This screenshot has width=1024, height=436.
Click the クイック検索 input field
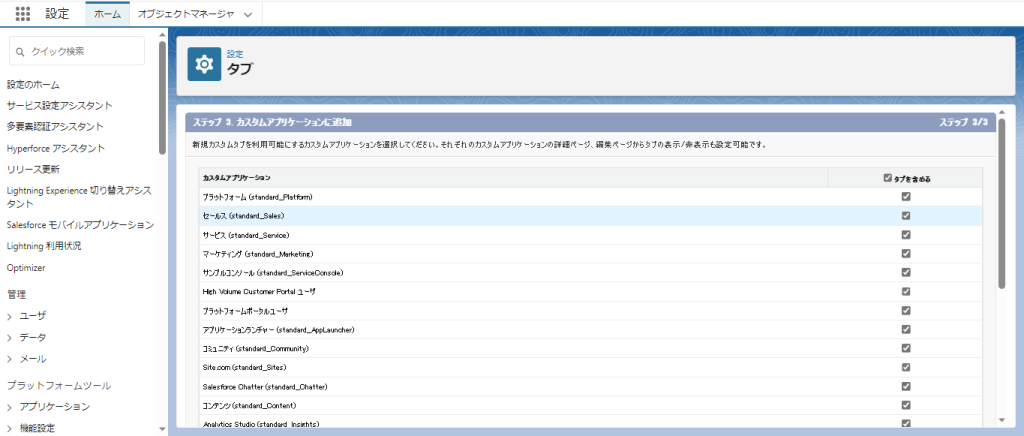pyautogui.click(x=77, y=51)
